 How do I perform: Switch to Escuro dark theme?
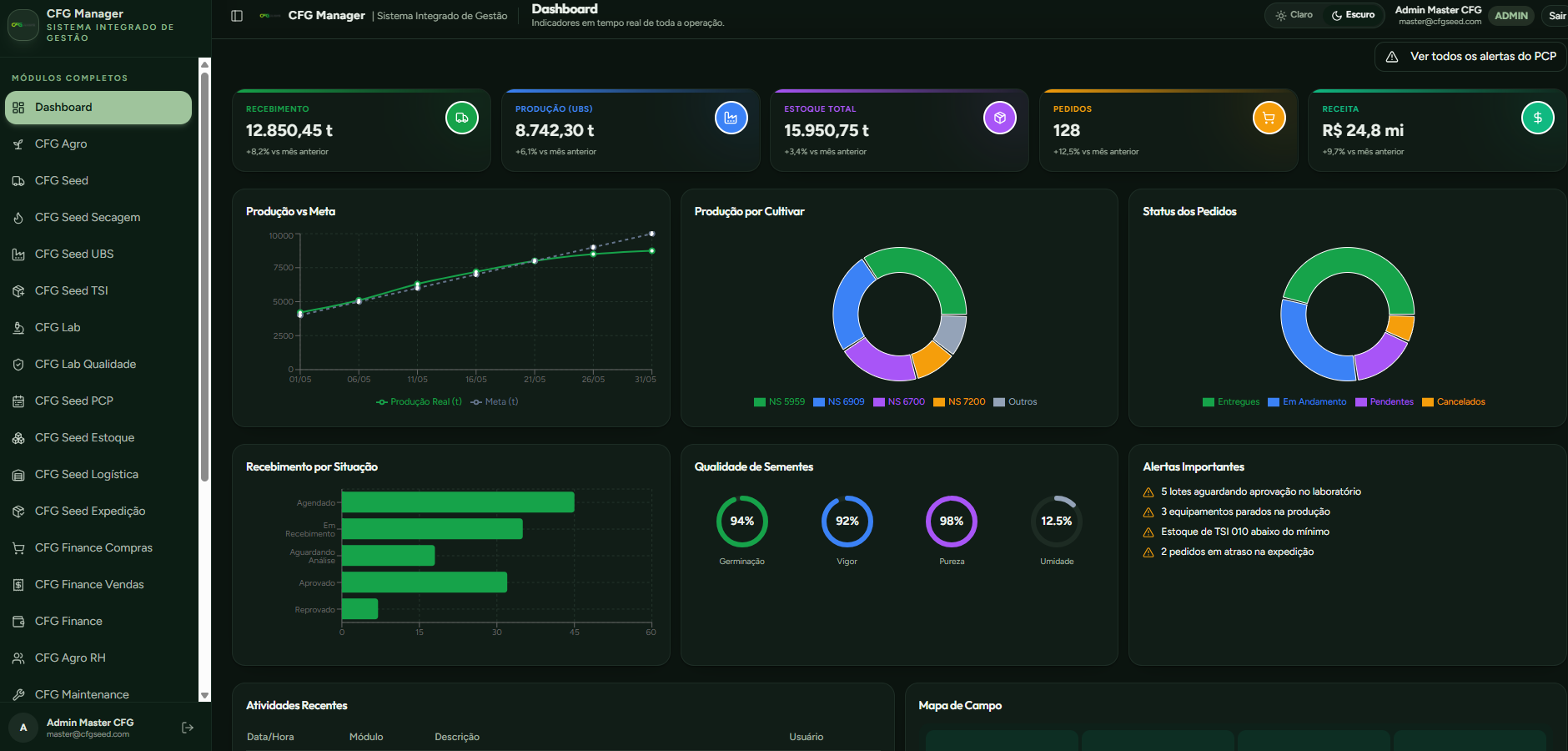[x=1353, y=15]
